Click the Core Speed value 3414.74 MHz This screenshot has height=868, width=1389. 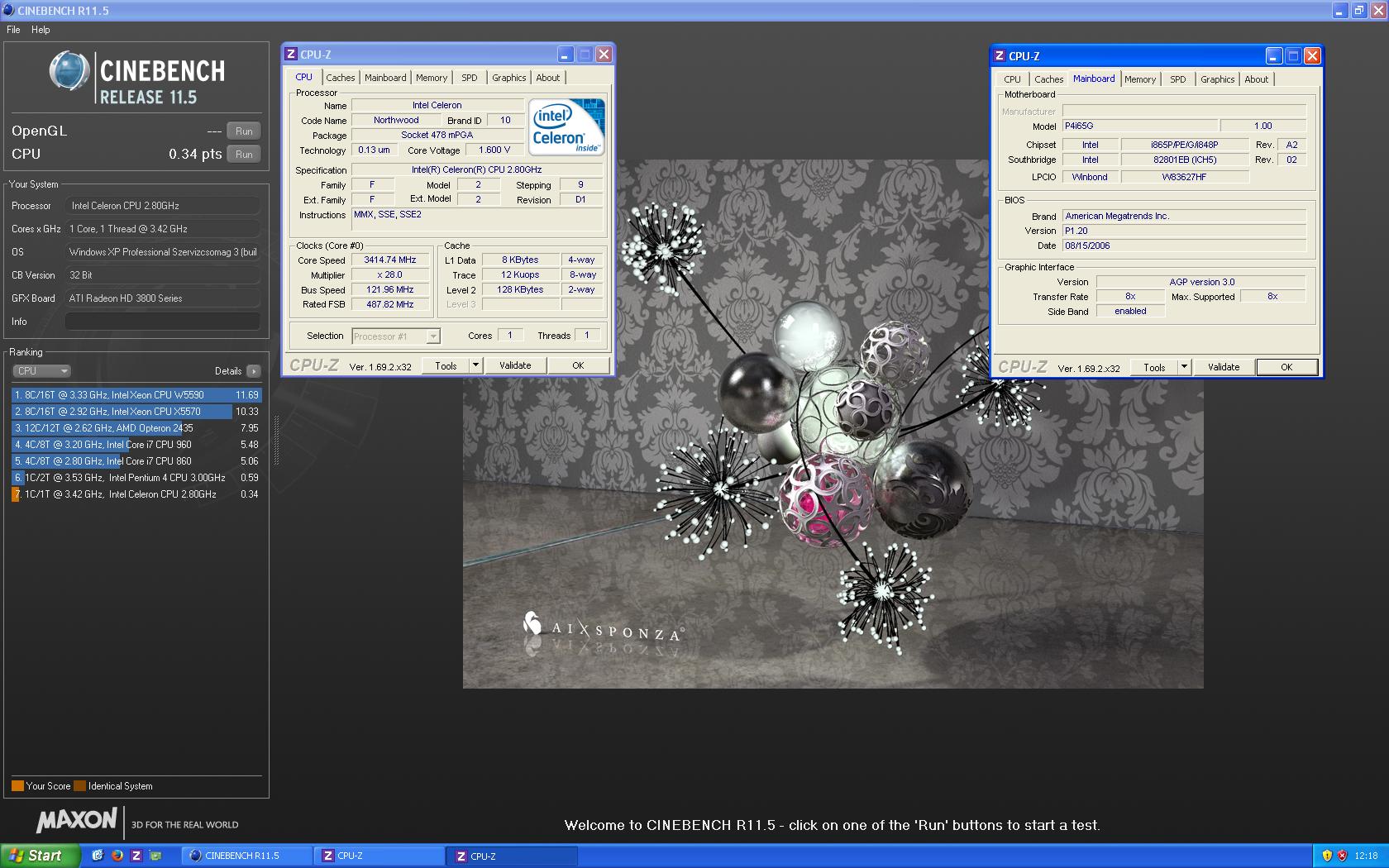coord(390,260)
